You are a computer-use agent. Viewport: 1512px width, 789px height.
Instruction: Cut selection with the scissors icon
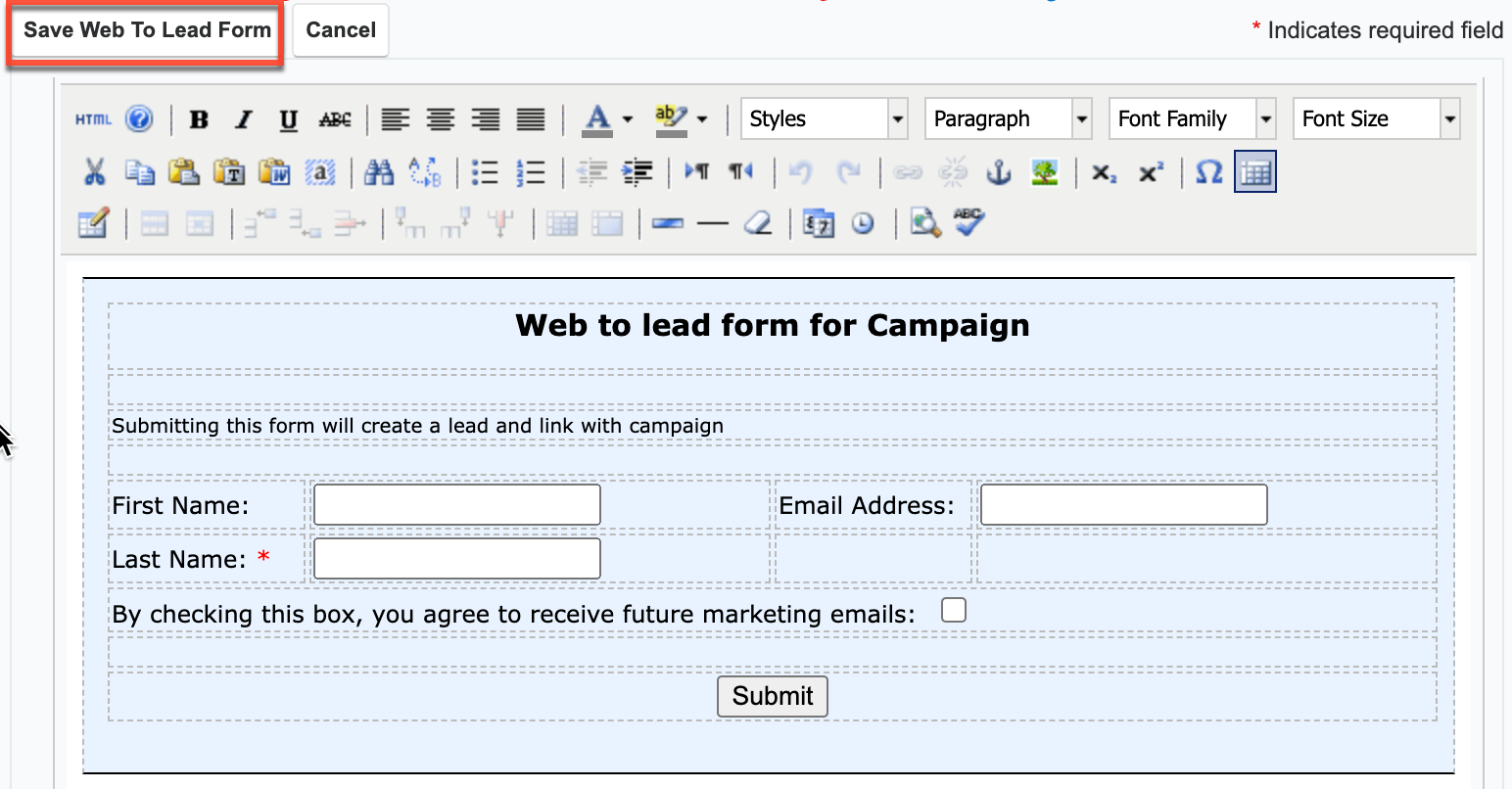click(94, 172)
